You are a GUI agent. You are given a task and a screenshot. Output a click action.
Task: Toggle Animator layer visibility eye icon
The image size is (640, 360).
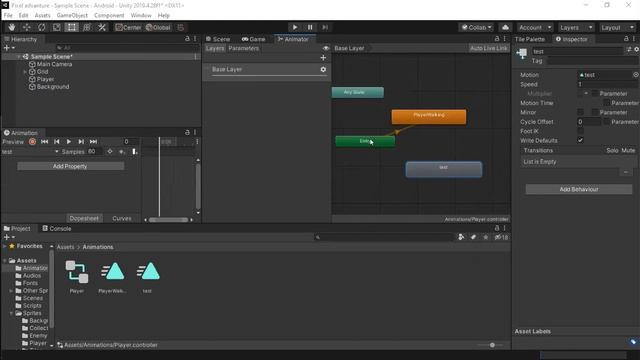[x=326, y=48]
